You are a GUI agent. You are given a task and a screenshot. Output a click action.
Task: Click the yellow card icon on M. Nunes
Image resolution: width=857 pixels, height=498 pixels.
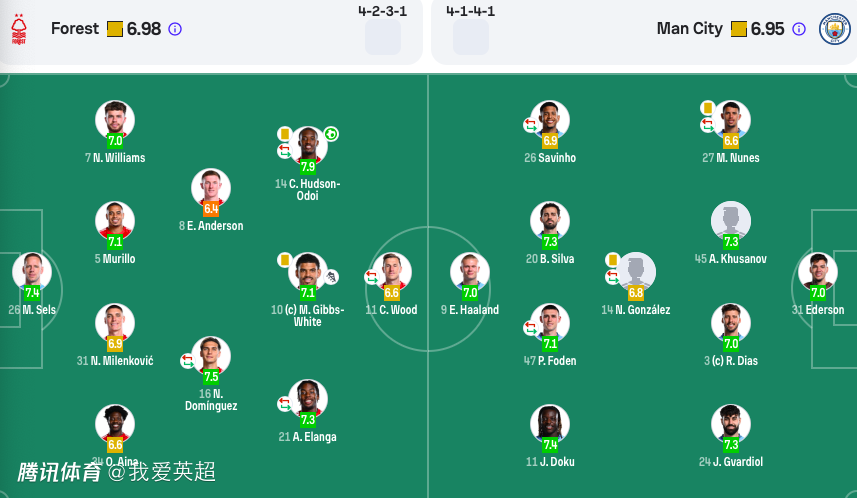tap(707, 107)
